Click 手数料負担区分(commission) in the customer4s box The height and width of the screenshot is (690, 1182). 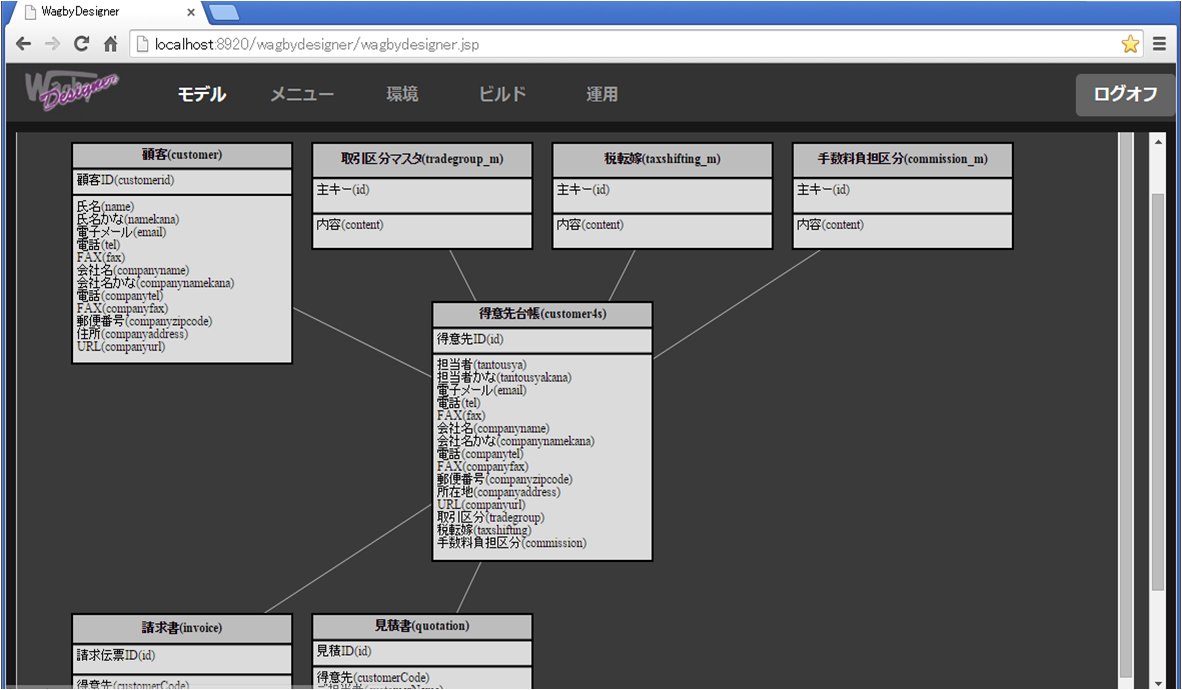coord(512,543)
